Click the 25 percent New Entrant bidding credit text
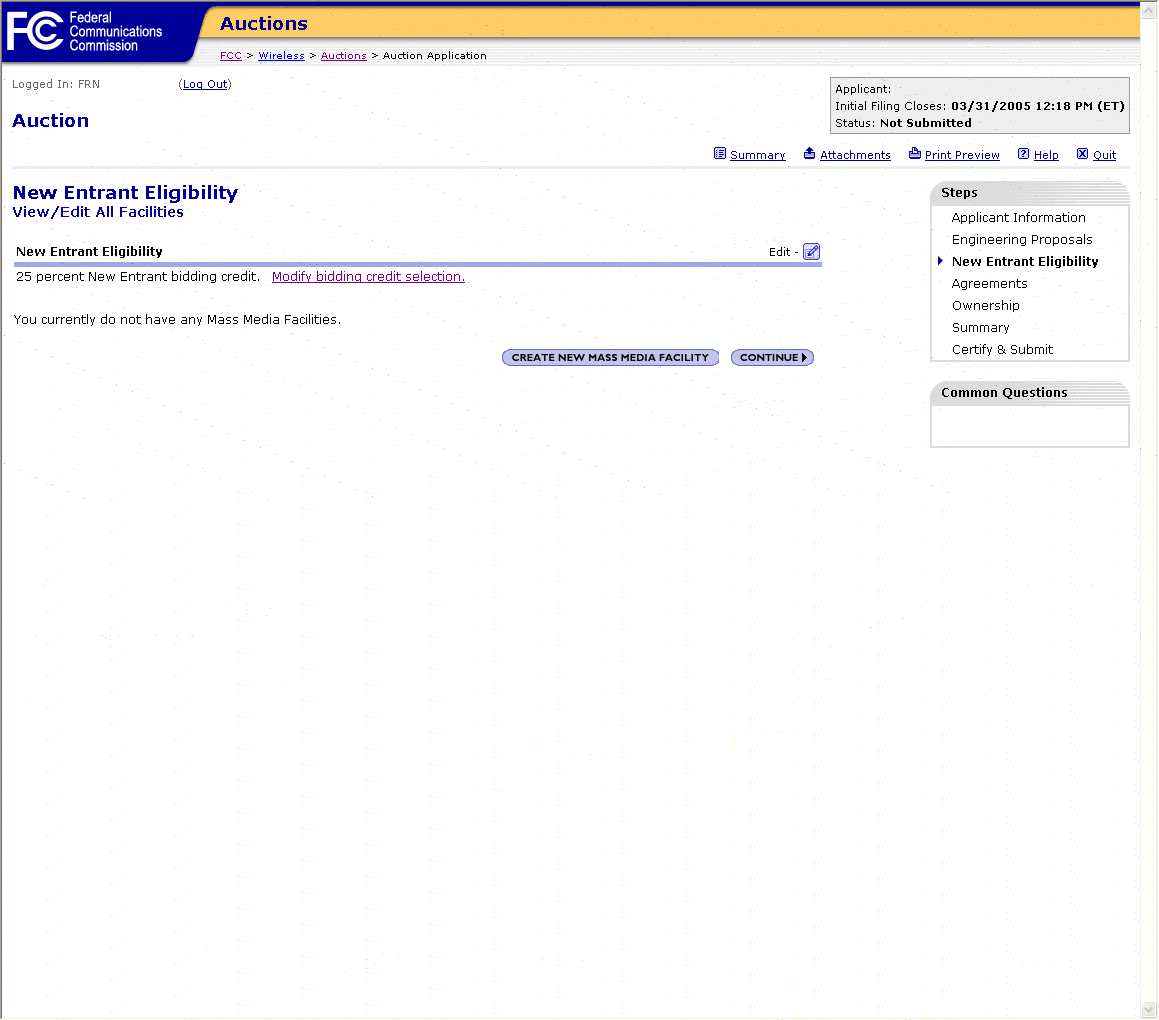 137,276
